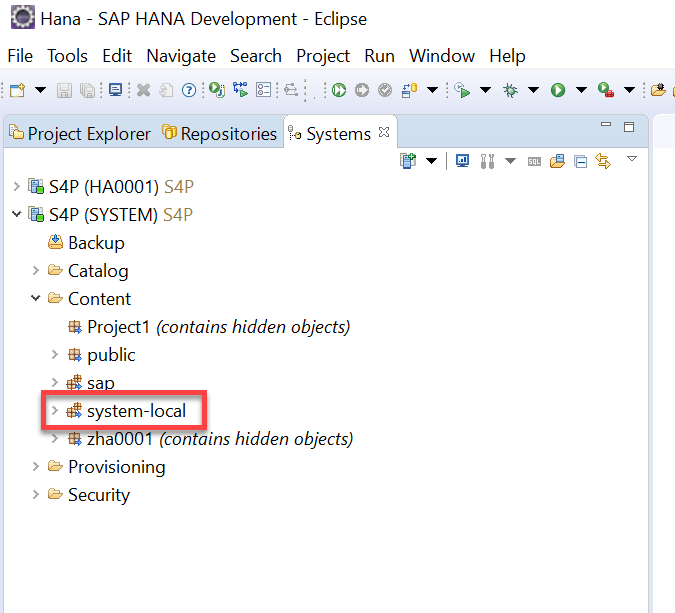Click the server with yellow cylinder icon
The width and height of the screenshot is (675, 613).
click(409, 90)
